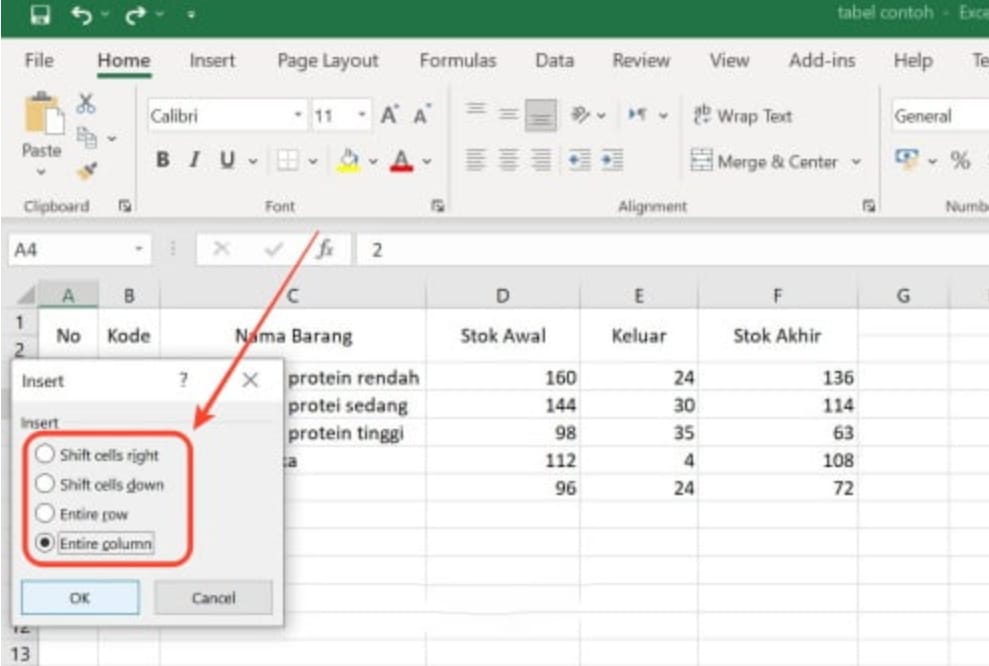Viewport: 989px width, 666px height.
Task: Click Cancel in Insert dialog
Action: click(213, 598)
